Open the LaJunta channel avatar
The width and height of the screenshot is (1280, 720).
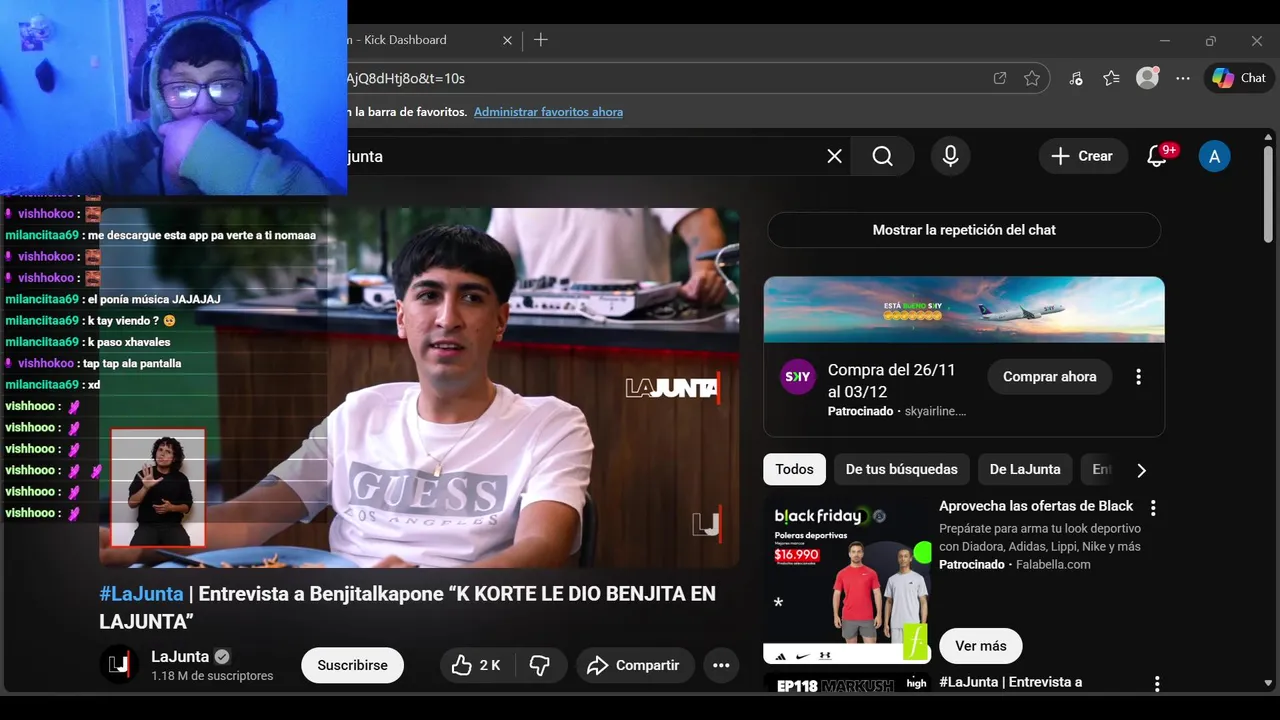coord(119,665)
